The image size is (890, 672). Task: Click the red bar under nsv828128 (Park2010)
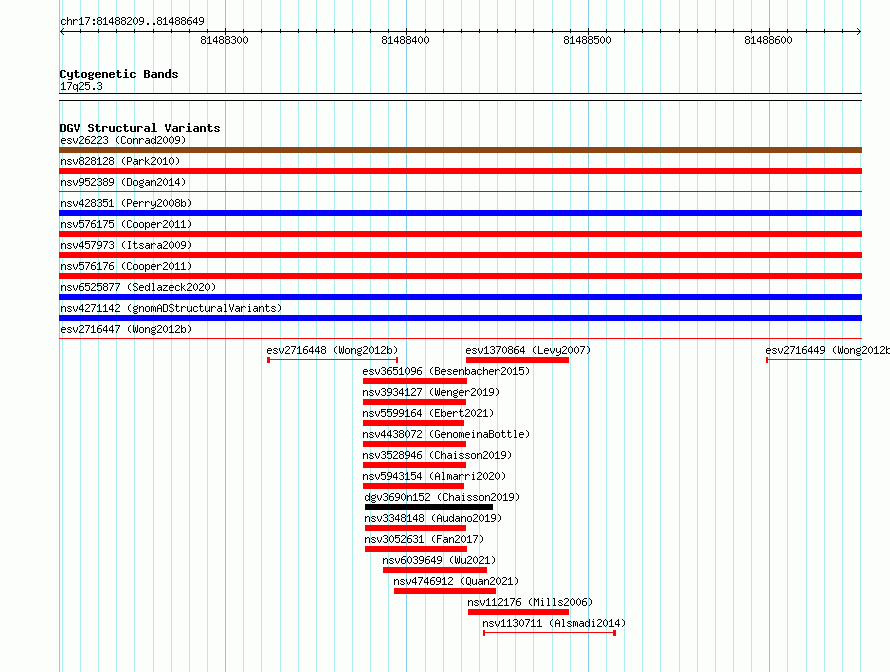(460, 171)
